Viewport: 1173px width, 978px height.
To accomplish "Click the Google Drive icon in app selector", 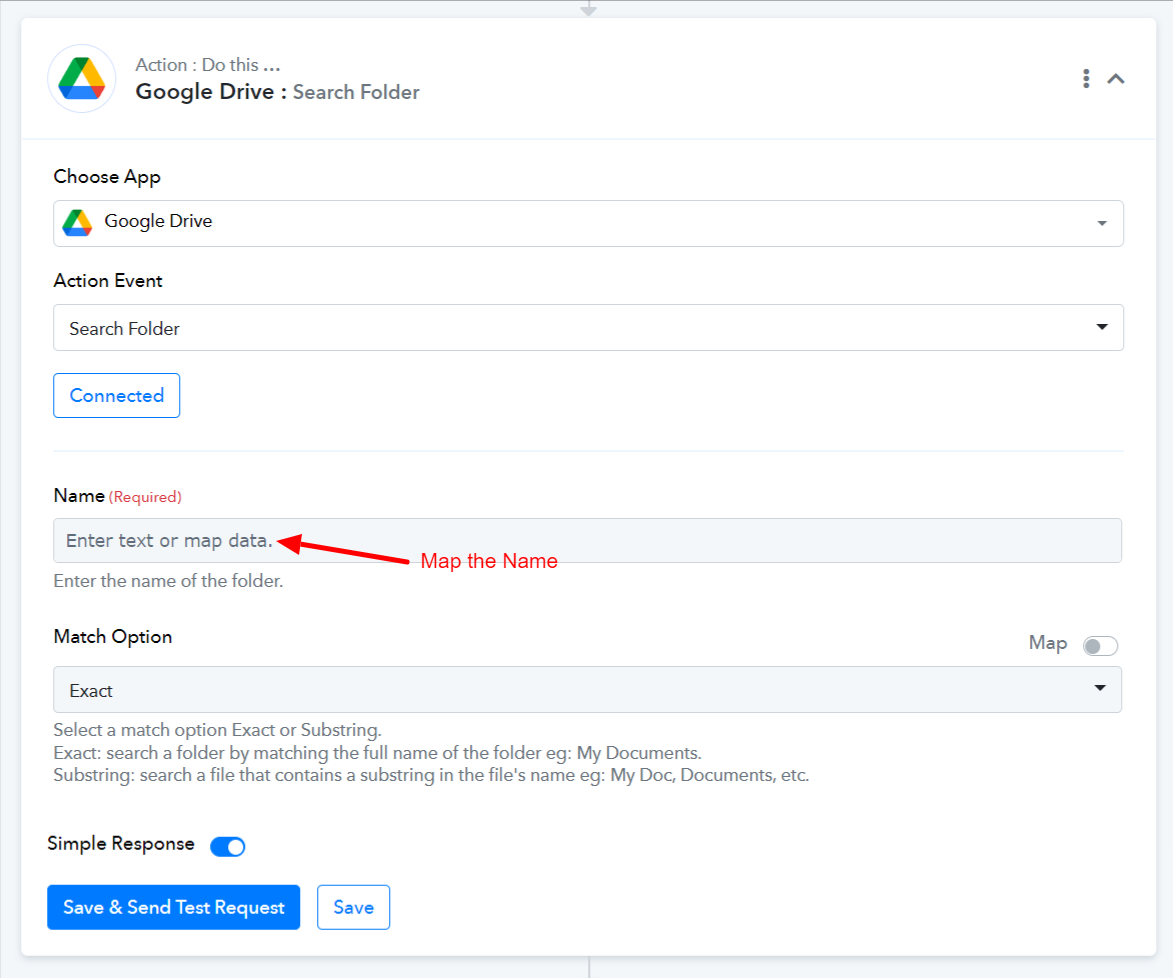I will tap(77, 222).
